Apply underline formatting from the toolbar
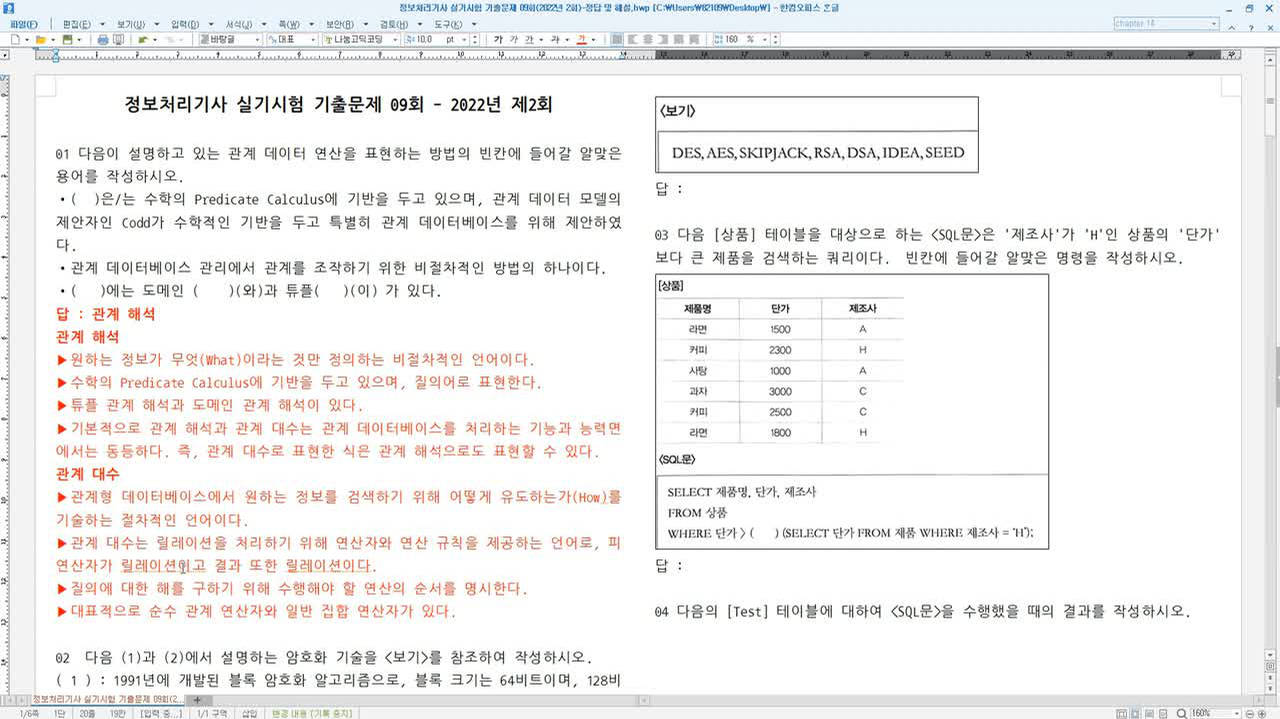This screenshot has width=1280, height=719. [530, 41]
